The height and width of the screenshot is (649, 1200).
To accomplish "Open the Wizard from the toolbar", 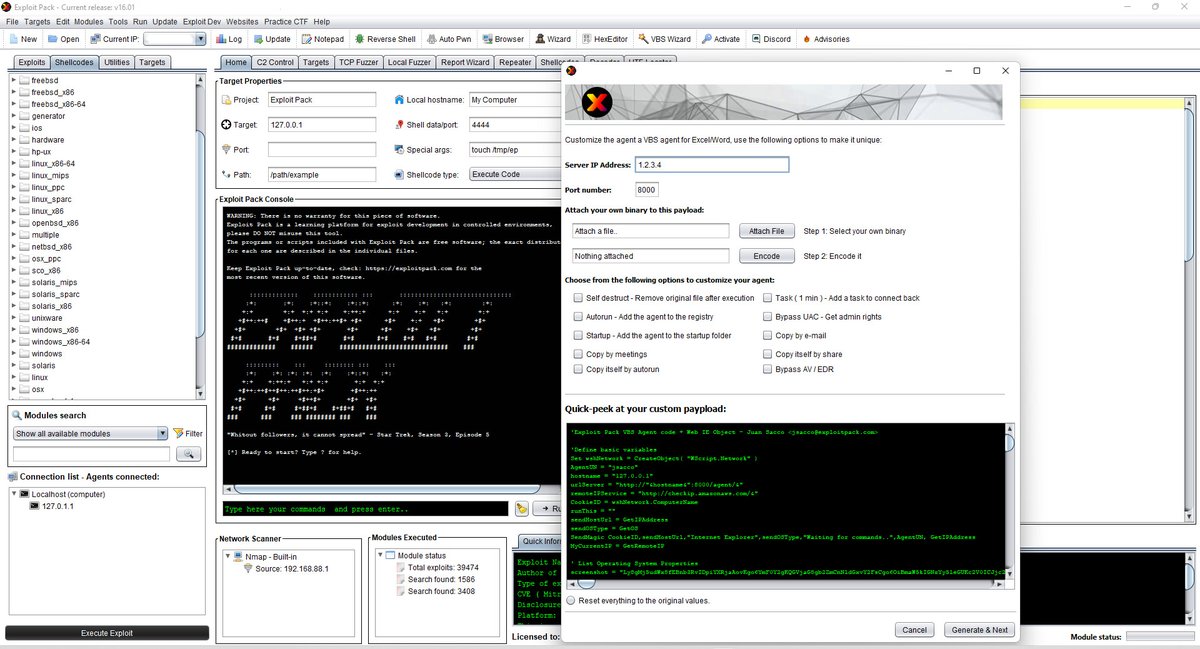I will pyautogui.click(x=552, y=39).
